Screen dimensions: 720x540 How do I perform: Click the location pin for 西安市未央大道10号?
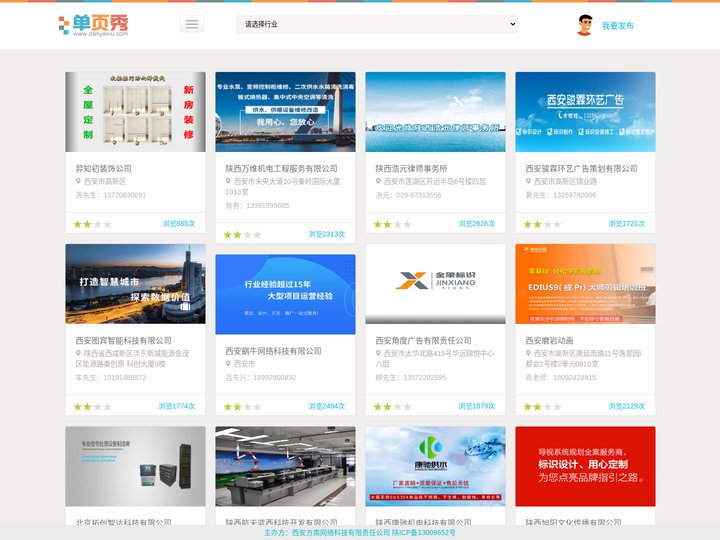point(228,181)
